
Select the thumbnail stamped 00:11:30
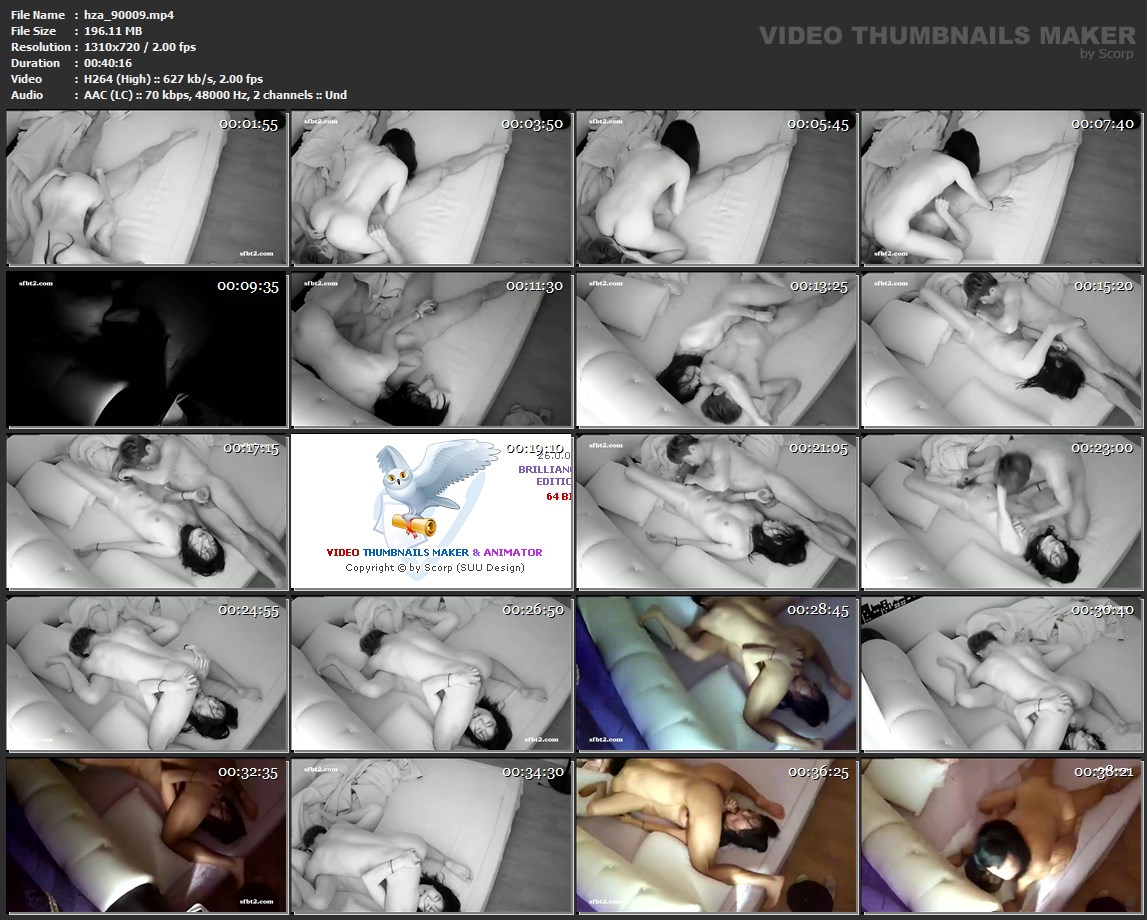point(432,350)
